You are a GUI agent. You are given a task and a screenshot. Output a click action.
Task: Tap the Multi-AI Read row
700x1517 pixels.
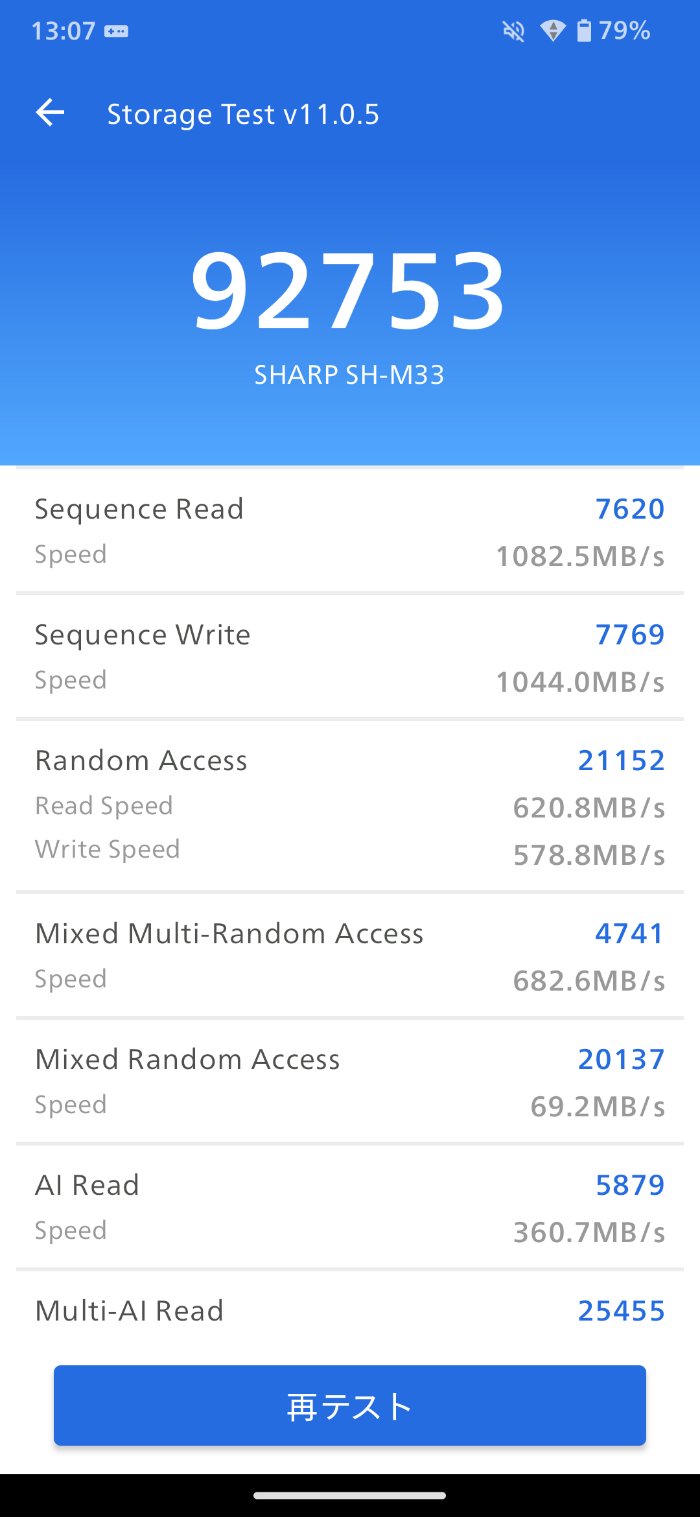click(x=349, y=1311)
